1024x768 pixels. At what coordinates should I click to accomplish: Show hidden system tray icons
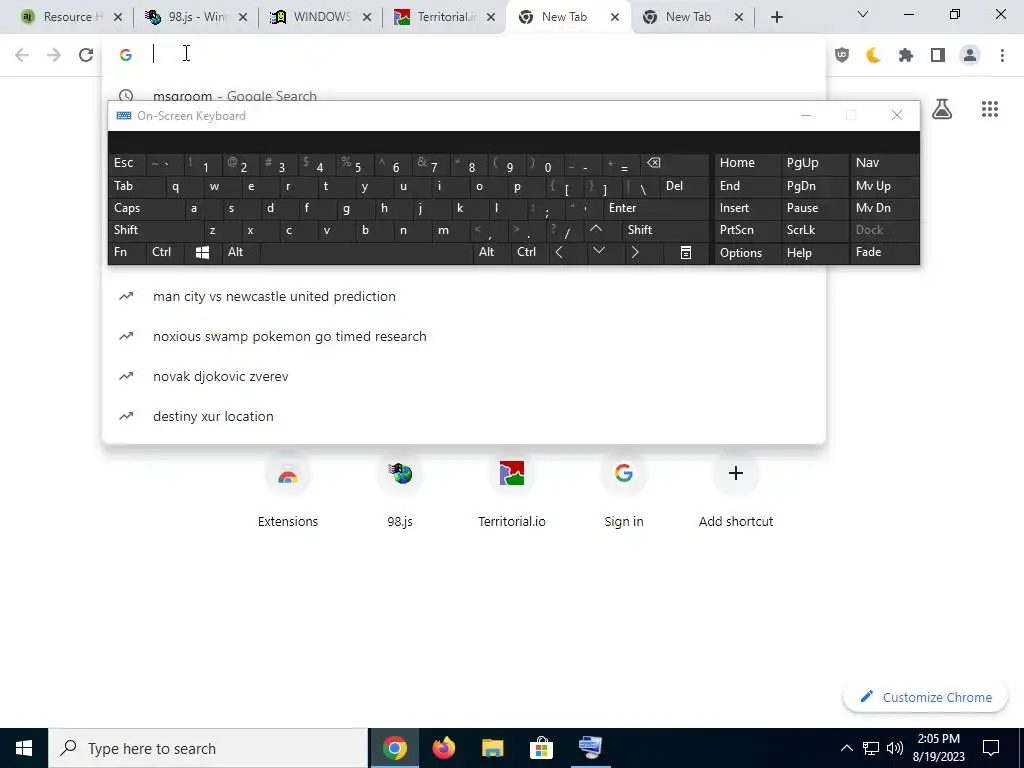846,748
